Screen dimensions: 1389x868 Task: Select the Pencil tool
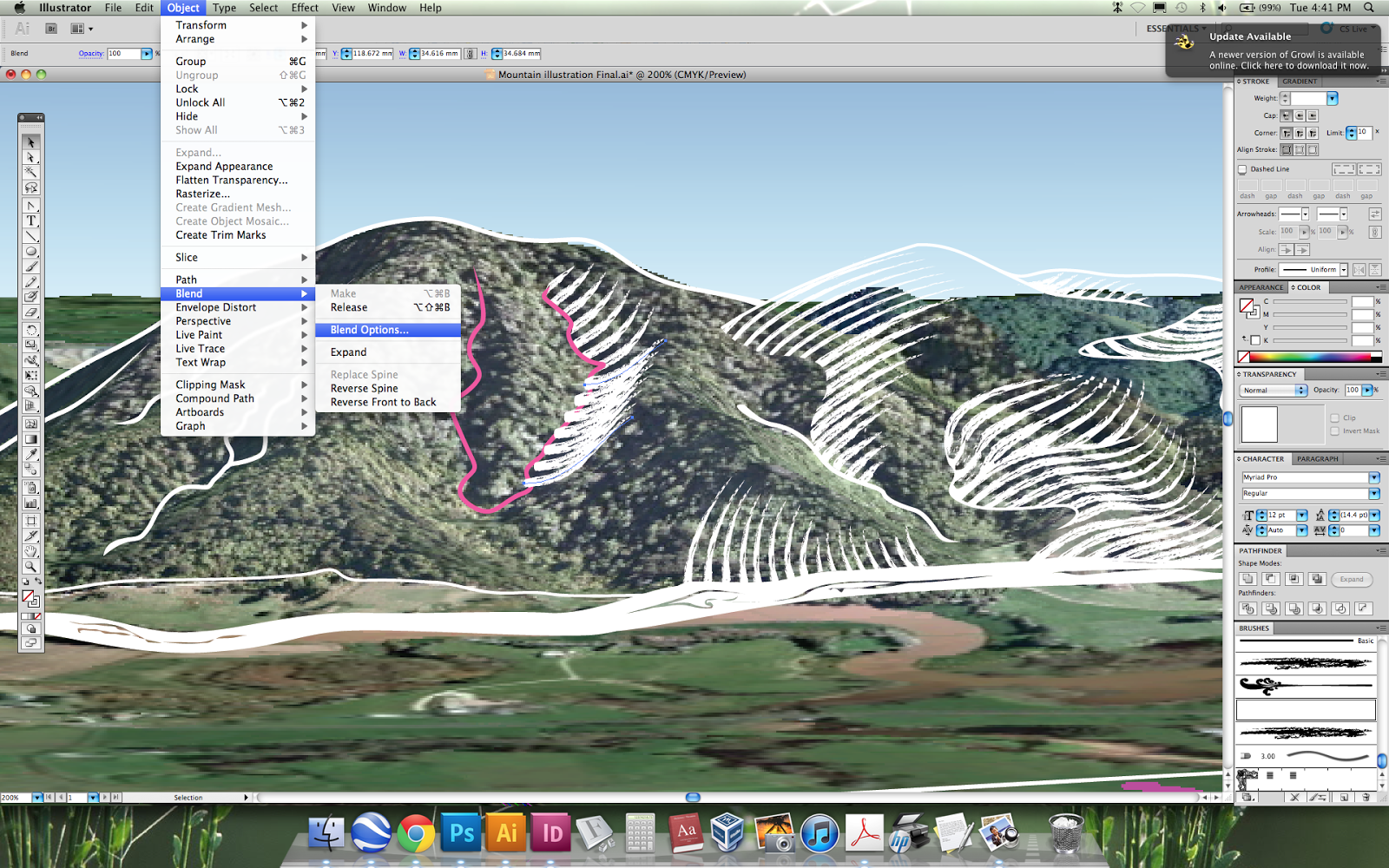31,282
